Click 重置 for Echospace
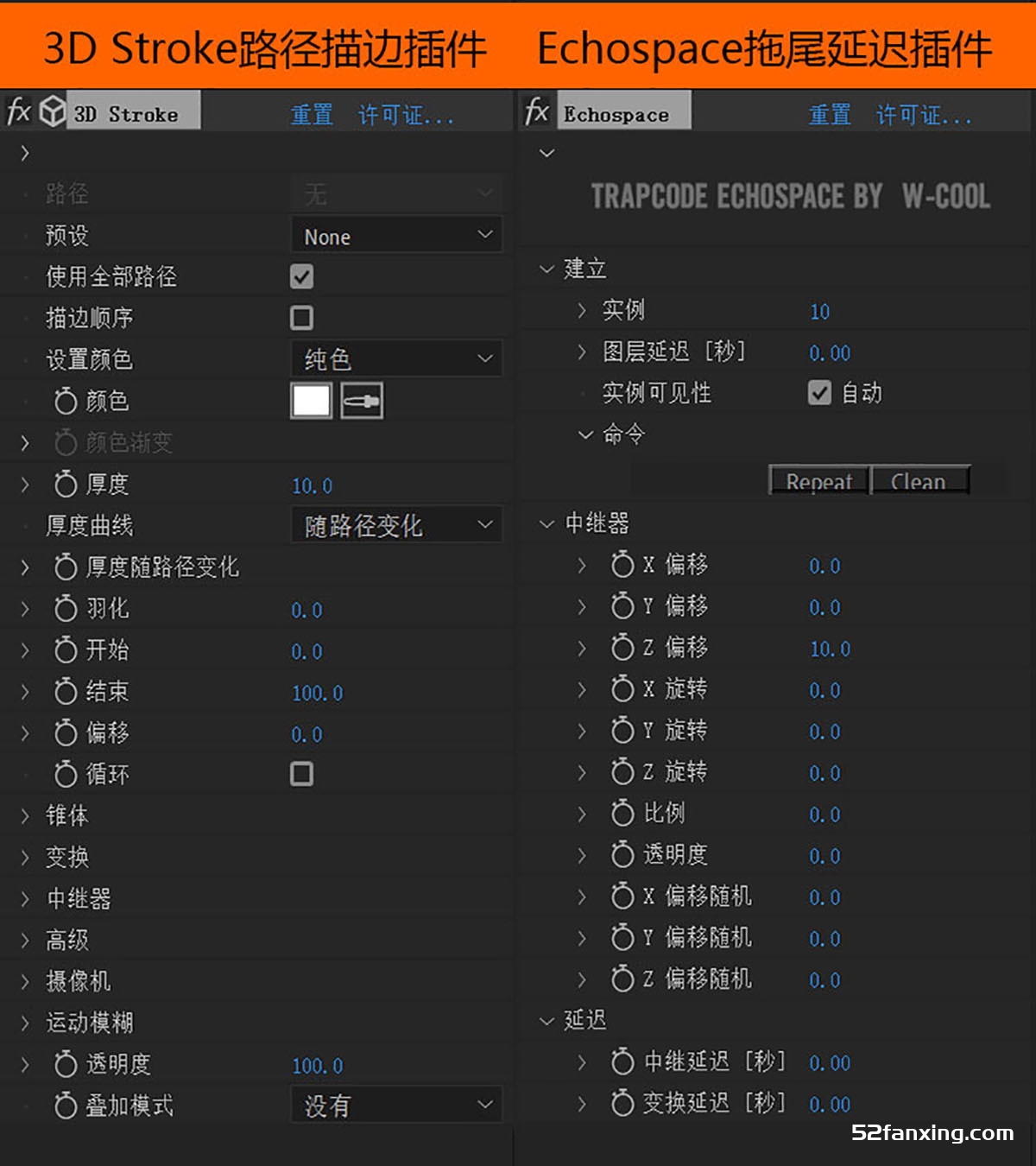 click(x=830, y=114)
